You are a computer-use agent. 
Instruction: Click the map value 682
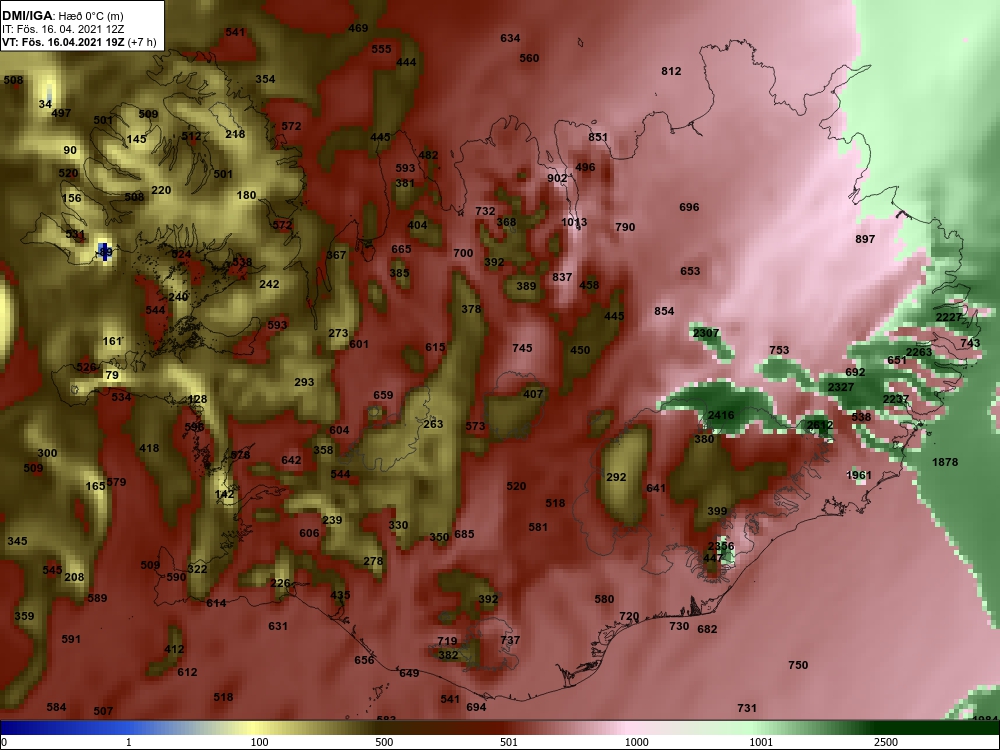click(707, 629)
